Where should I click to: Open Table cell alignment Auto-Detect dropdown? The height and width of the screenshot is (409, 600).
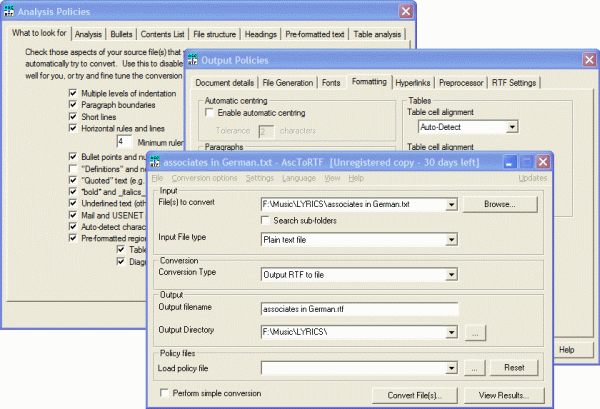coord(512,128)
